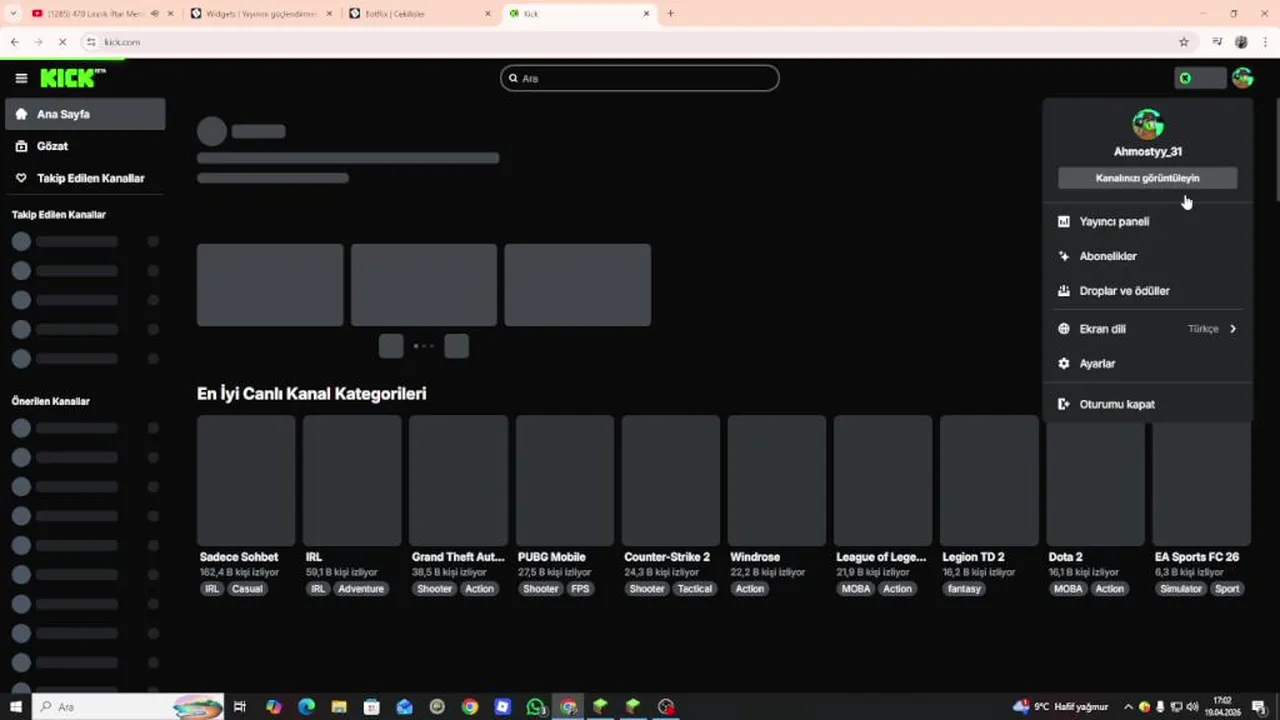Image resolution: width=1280 pixels, height=720 pixels.
Task: Open the PUBG Mobile category
Action: coord(565,481)
